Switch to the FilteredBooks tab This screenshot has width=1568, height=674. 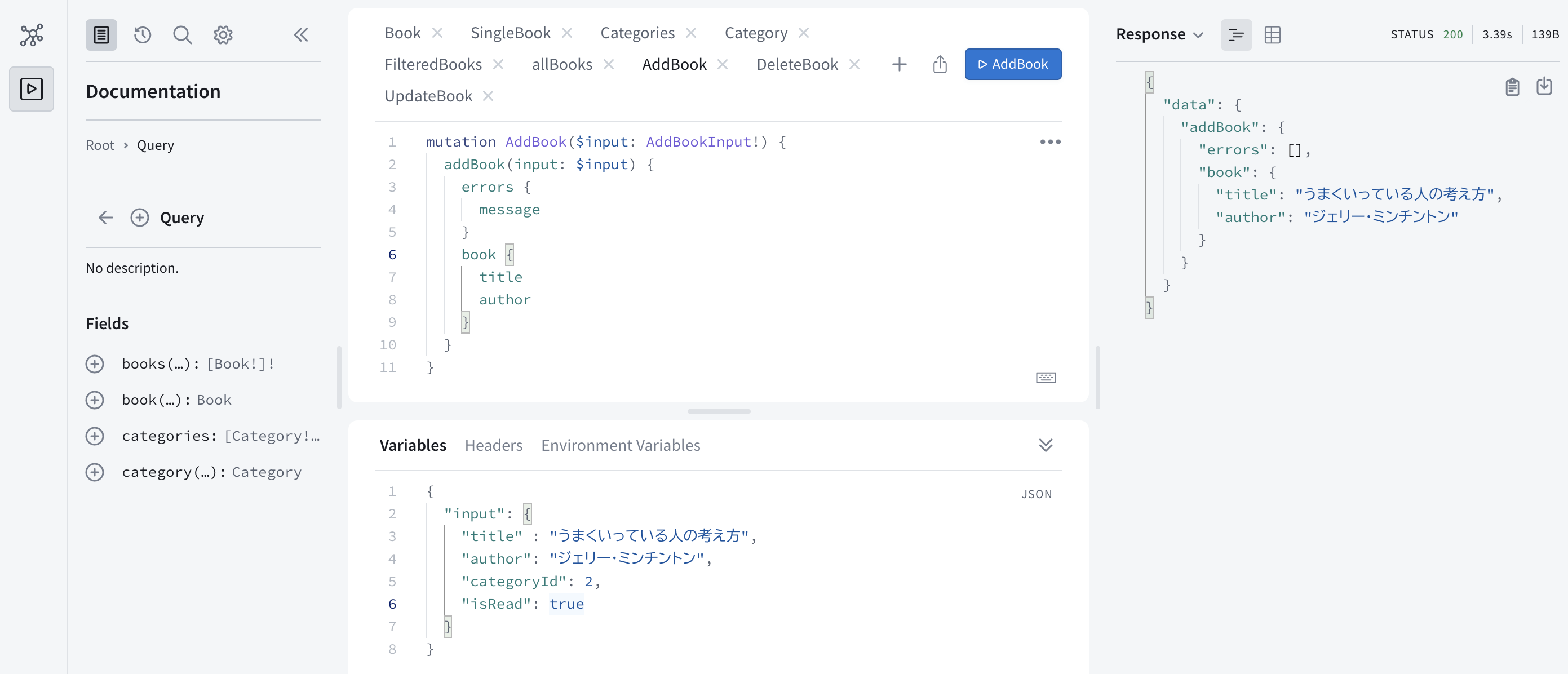[433, 64]
